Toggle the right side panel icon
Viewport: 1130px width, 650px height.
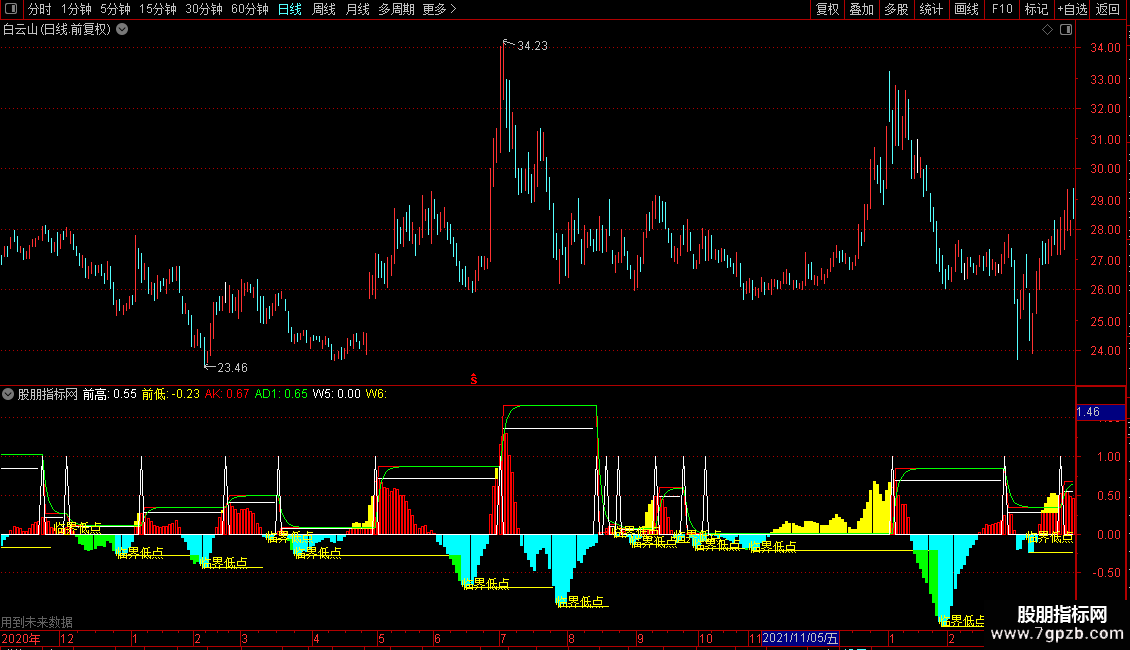pos(1066,30)
